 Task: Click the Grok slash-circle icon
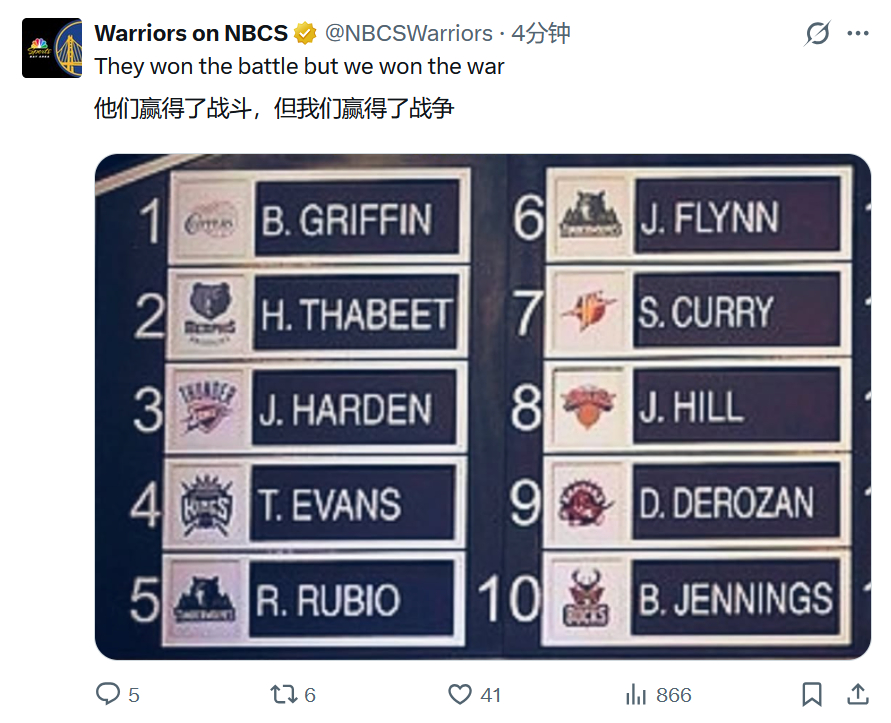[x=817, y=34]
